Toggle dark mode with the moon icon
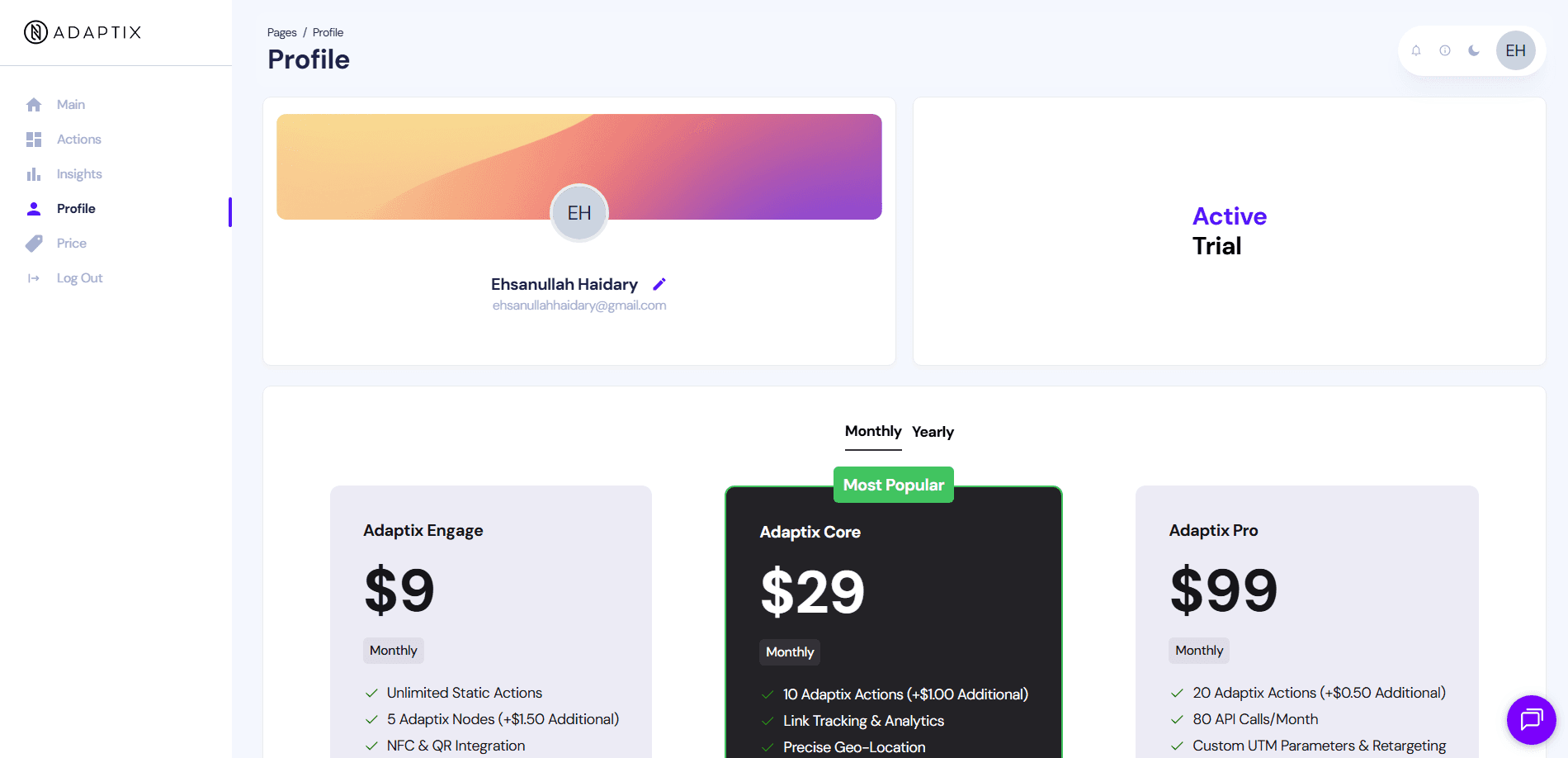Viewport: 1568px width, 758px height. point(1475,50)
